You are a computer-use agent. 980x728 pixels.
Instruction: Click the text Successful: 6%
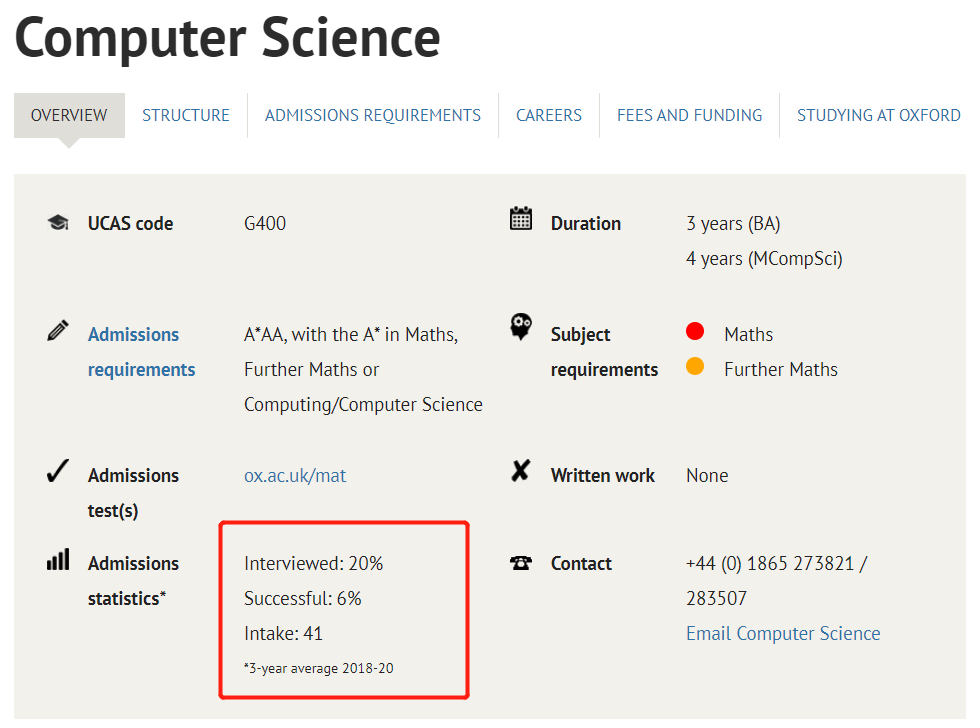click(302, 599)
